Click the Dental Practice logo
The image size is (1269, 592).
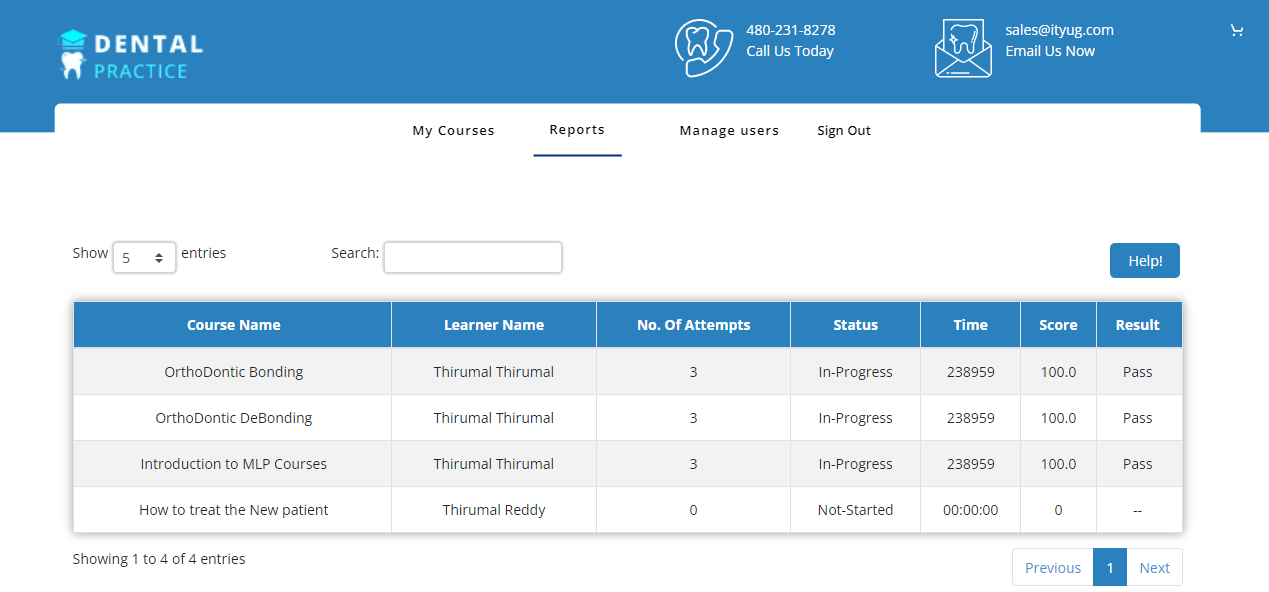click(131, 55)
